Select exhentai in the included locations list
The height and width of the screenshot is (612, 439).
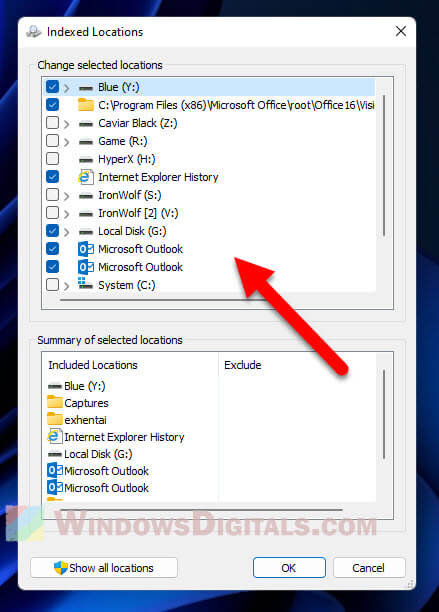(x=85, y=420)
